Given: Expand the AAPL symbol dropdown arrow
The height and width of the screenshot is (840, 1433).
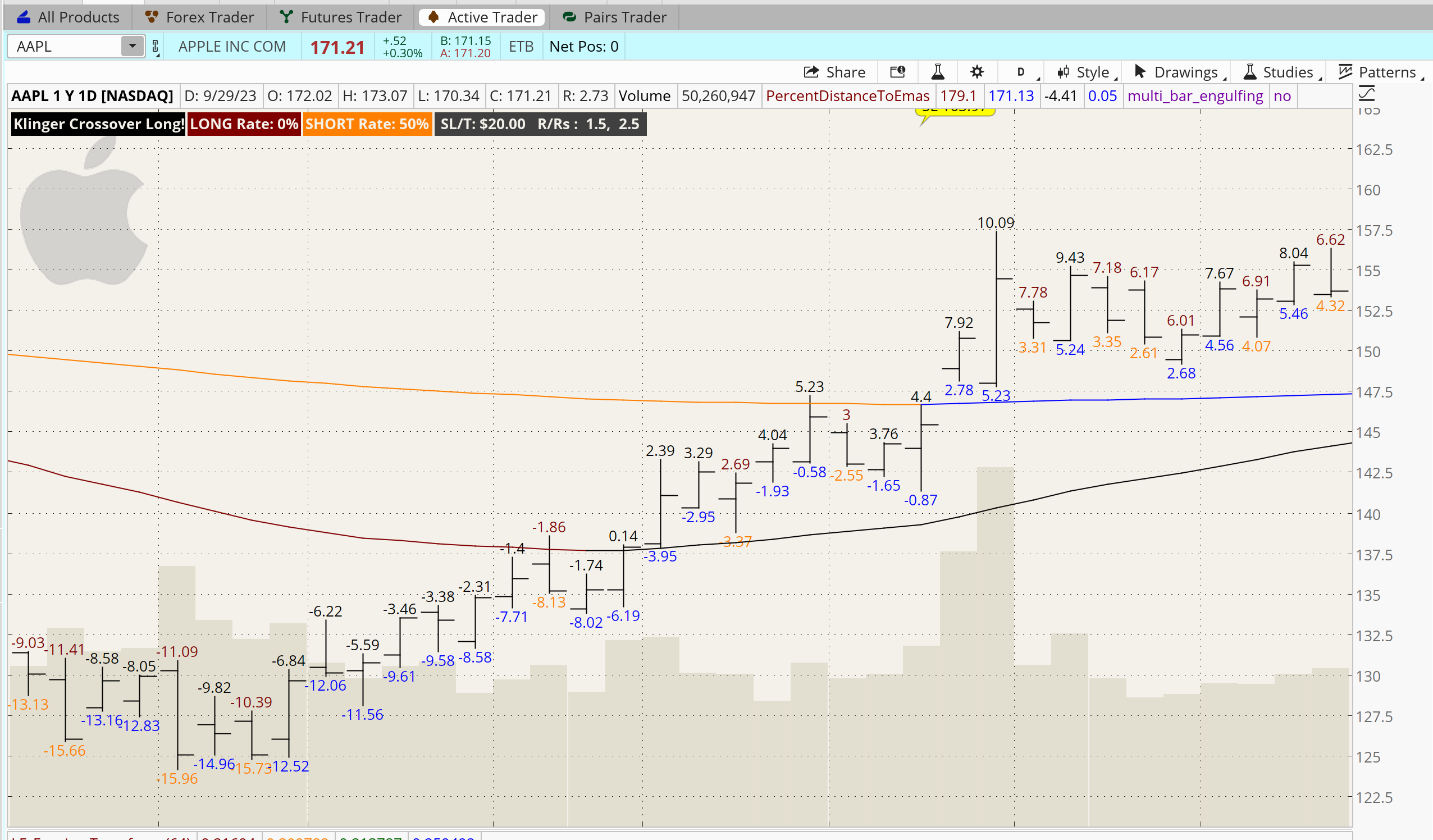Looking at the screenshot, I should tap(133, 46).
